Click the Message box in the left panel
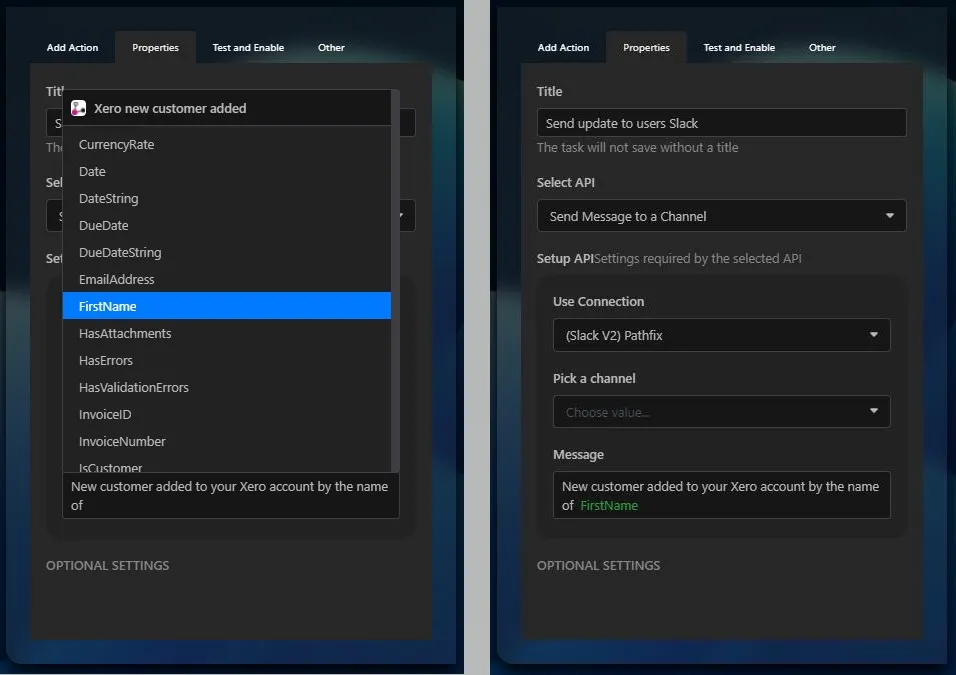This screenshot has height=675, width=956. (x=230, y=496)
